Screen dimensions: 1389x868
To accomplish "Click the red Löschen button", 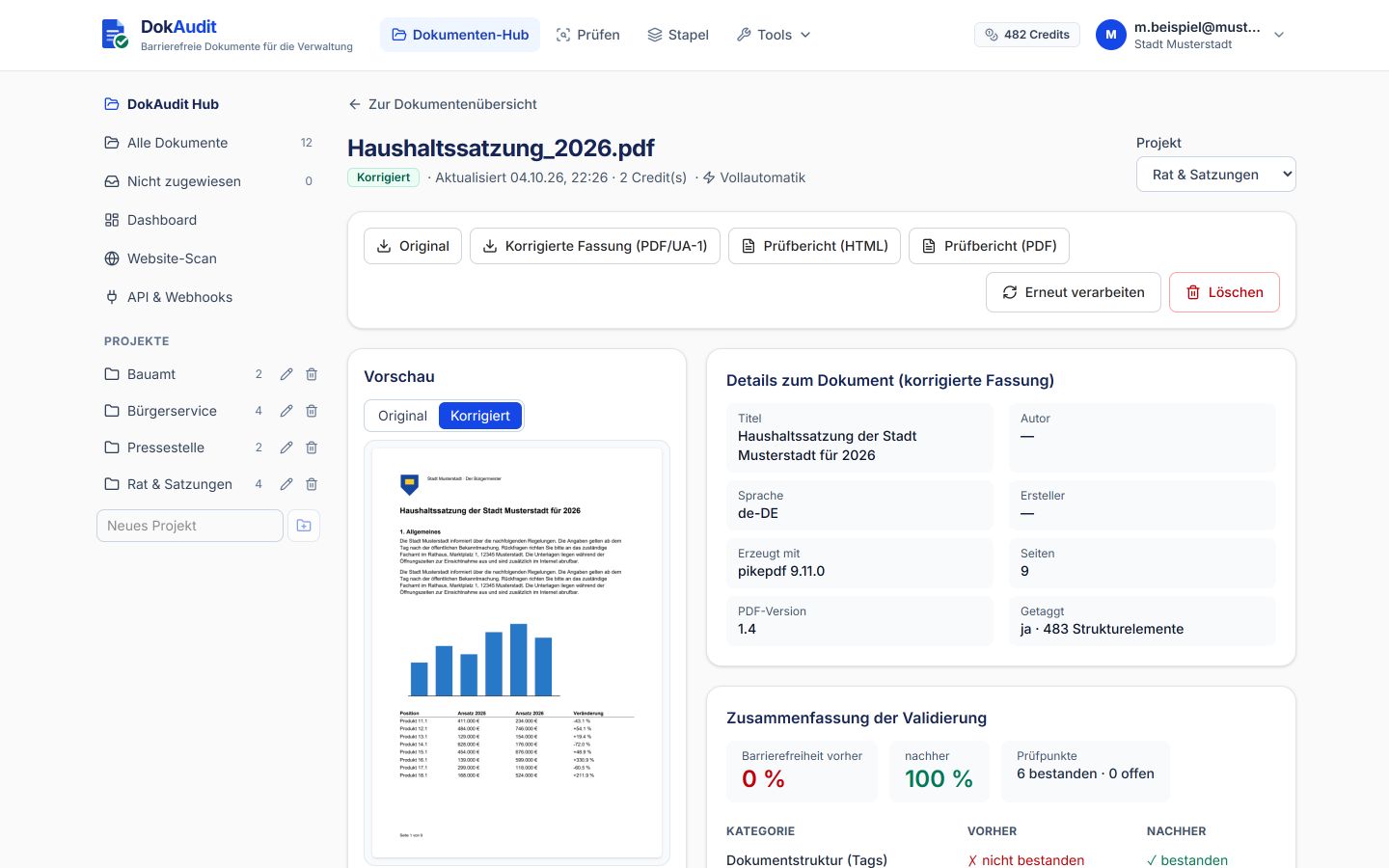I will (x=1224, y=292).
